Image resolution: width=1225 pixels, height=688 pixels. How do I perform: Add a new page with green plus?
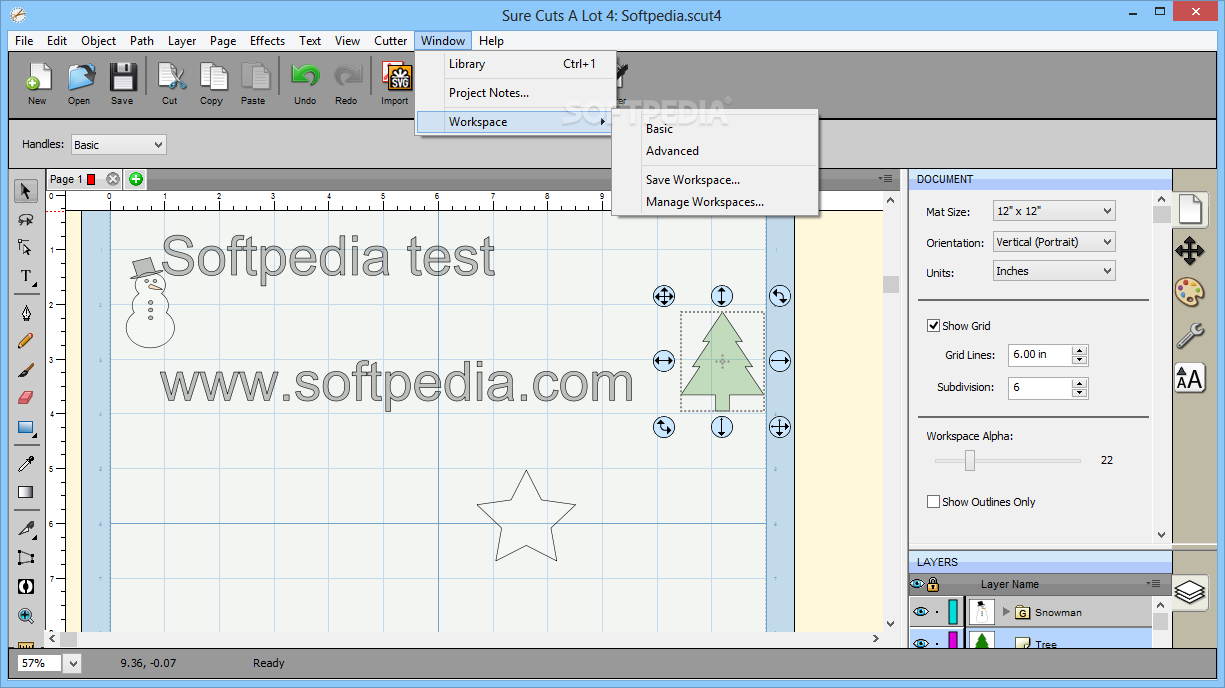(x=136, y=179)
